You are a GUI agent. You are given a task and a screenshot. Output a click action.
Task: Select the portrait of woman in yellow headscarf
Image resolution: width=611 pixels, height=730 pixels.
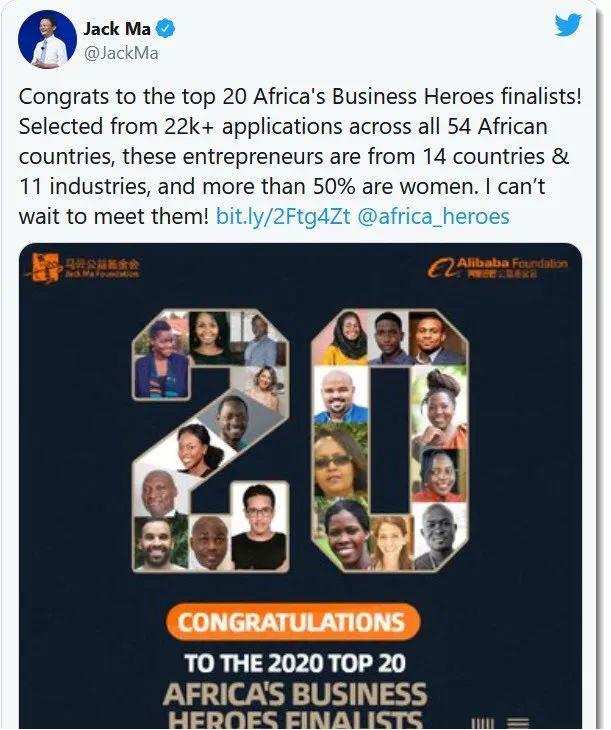343,339
